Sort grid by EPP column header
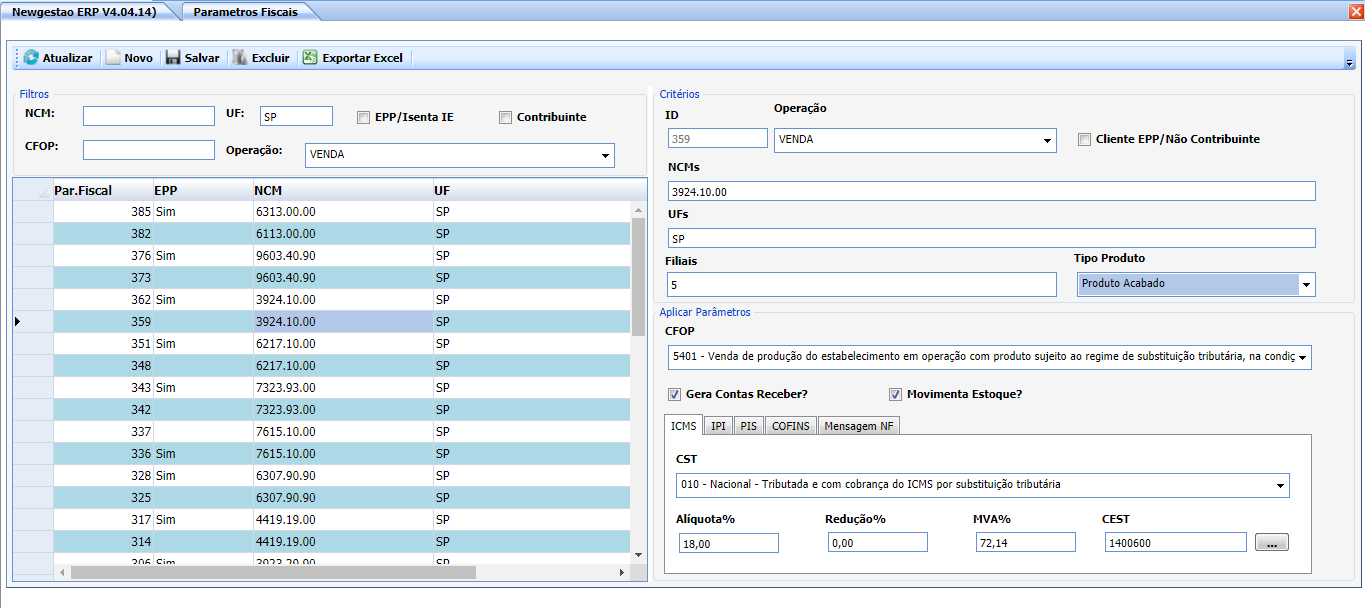The width and height of the screenshot is (1365, 608). [203, 190]
